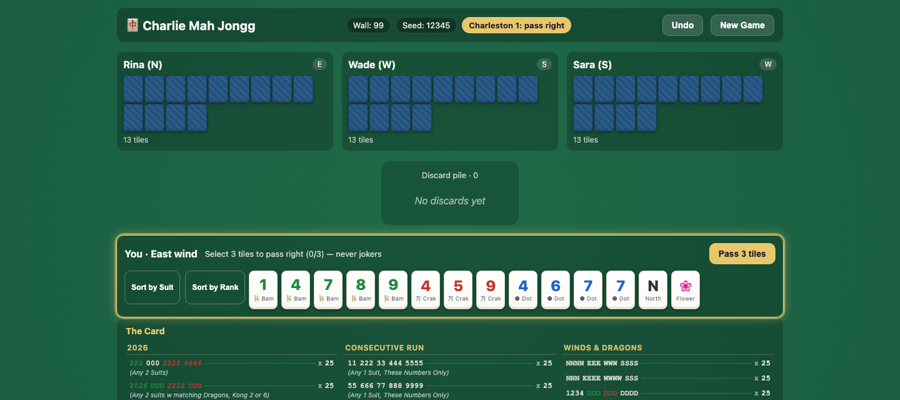The image size is (900, 400).
Task: Click the red dragon mahjong logo icon
Action: pos(133,25)
